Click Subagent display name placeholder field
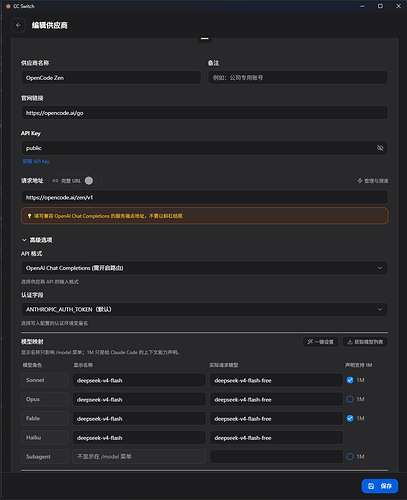This screenshot has width=407, height=500. click(x=139, y=457)
